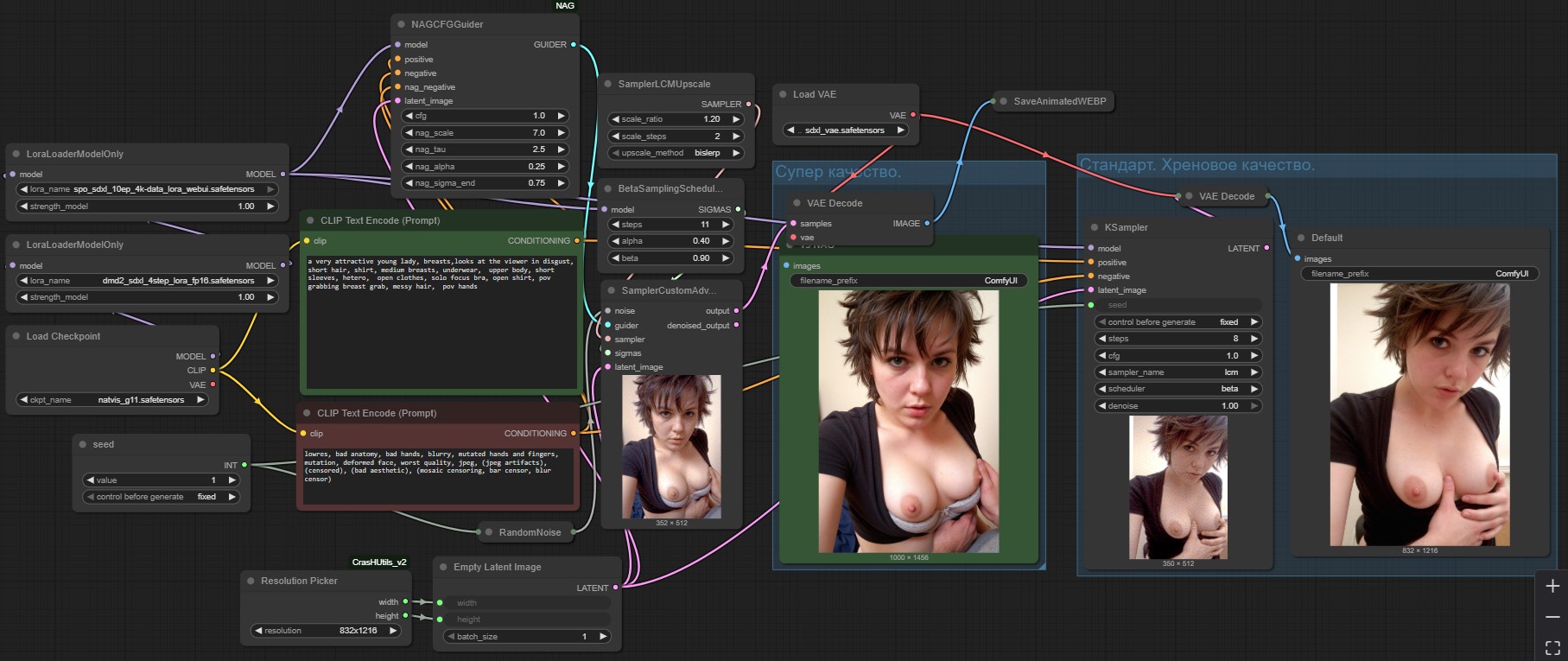Click filename_prefix field in the Default node
This screenshot has width=1568, height=661.
coord(1419,274)
